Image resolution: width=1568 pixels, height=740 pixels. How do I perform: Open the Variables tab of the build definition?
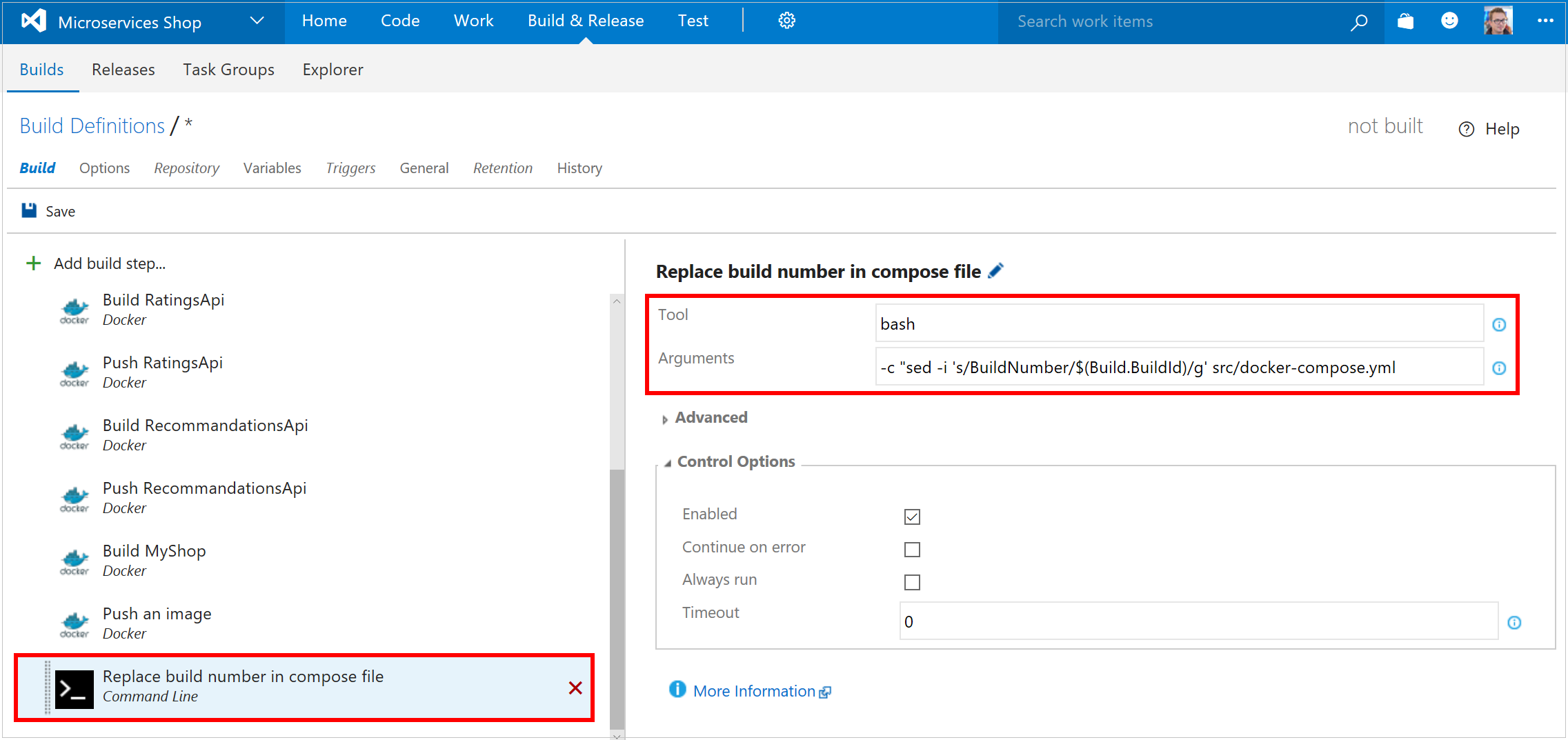(x=272, y=168)
